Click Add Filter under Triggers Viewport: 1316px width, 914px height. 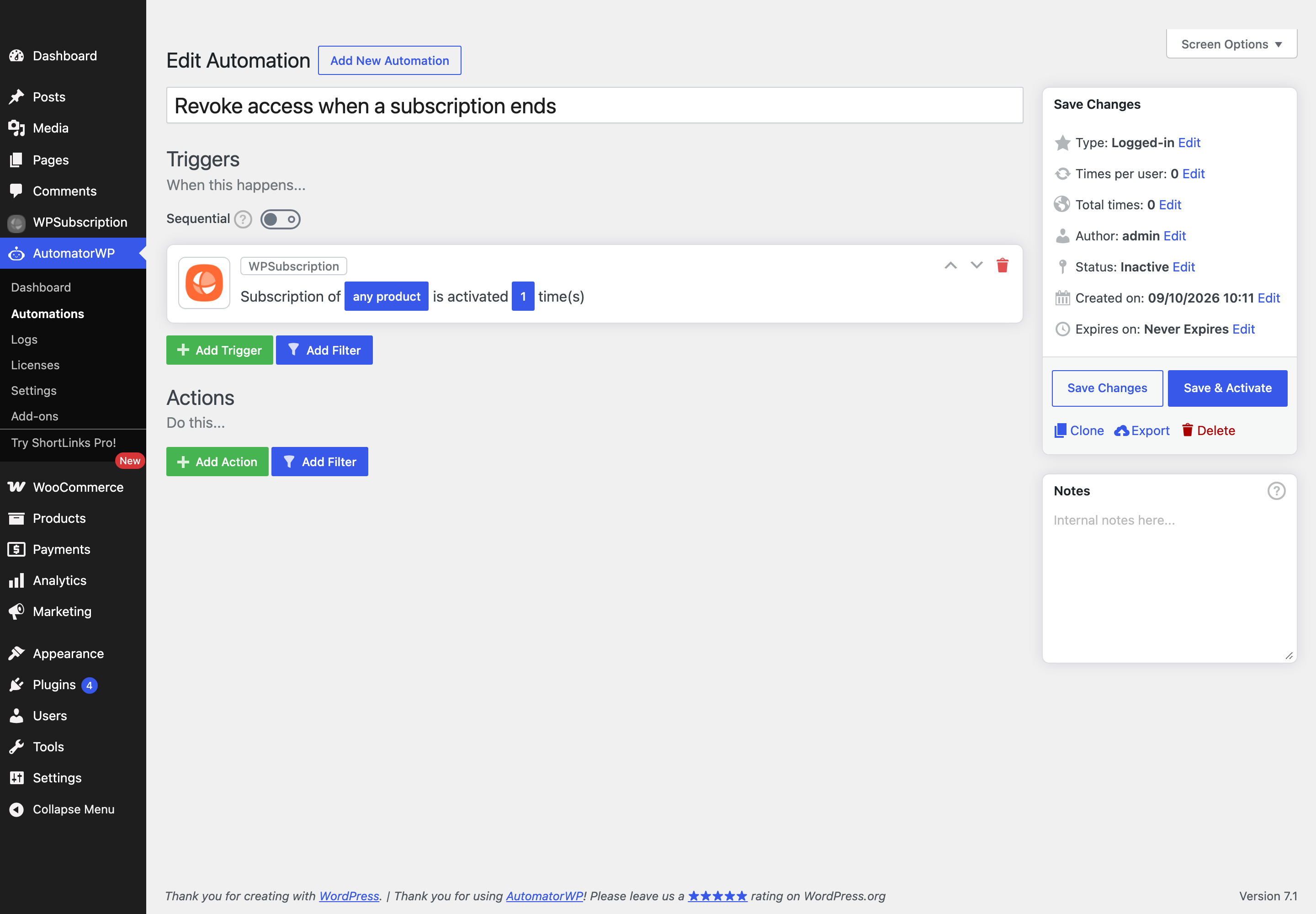click(324, 351)
